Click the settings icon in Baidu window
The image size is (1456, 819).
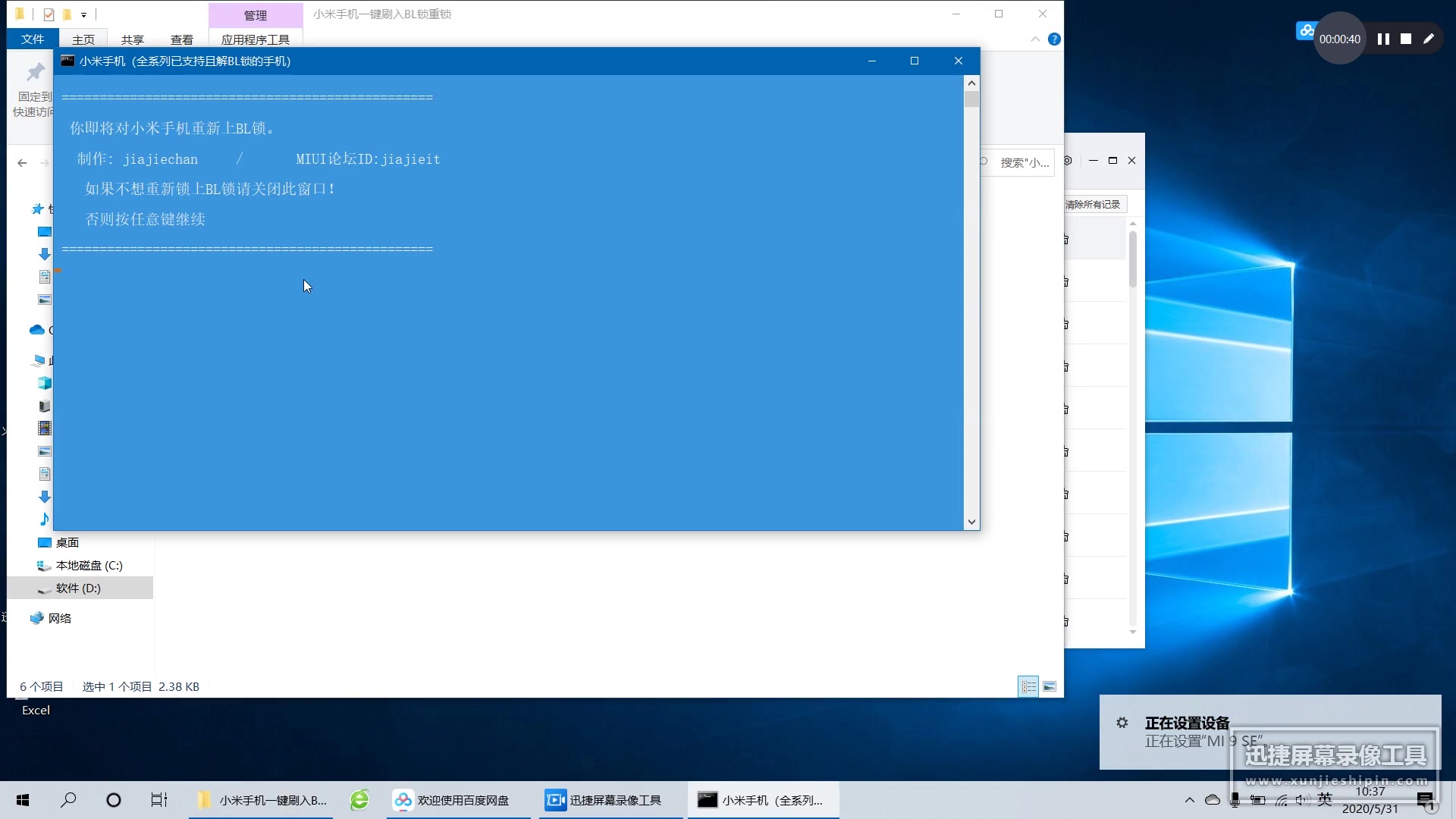[x=1068, y=161]
